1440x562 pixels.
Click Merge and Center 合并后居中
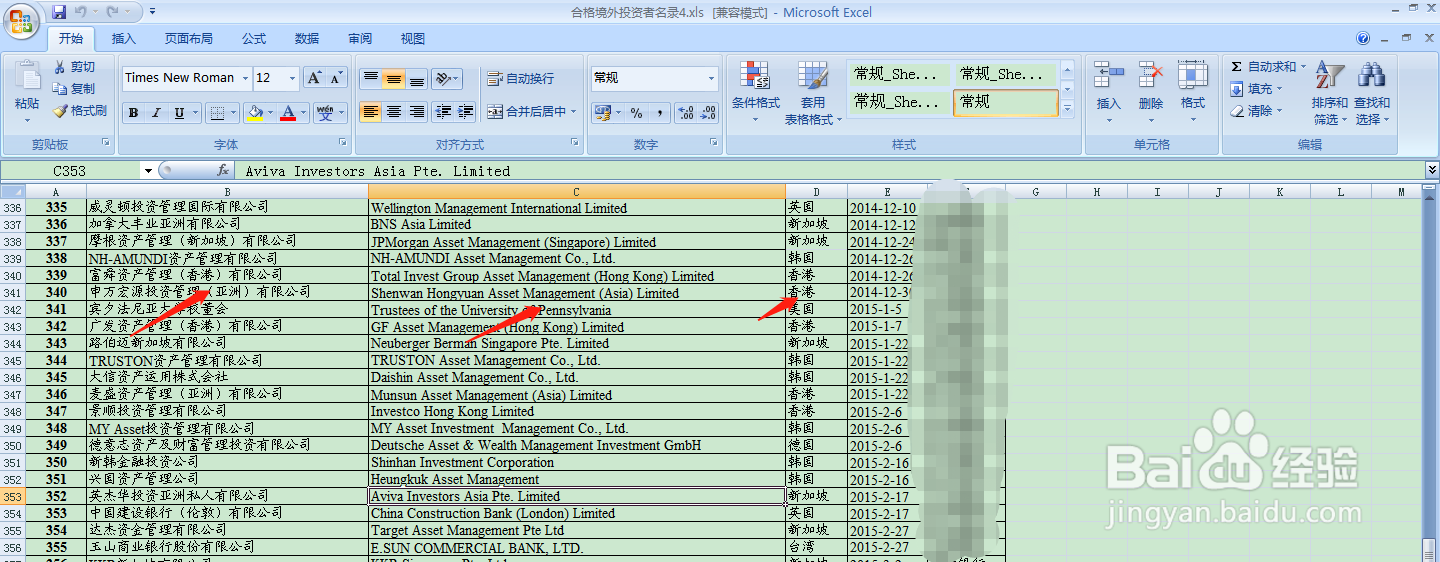pos(532,112)
